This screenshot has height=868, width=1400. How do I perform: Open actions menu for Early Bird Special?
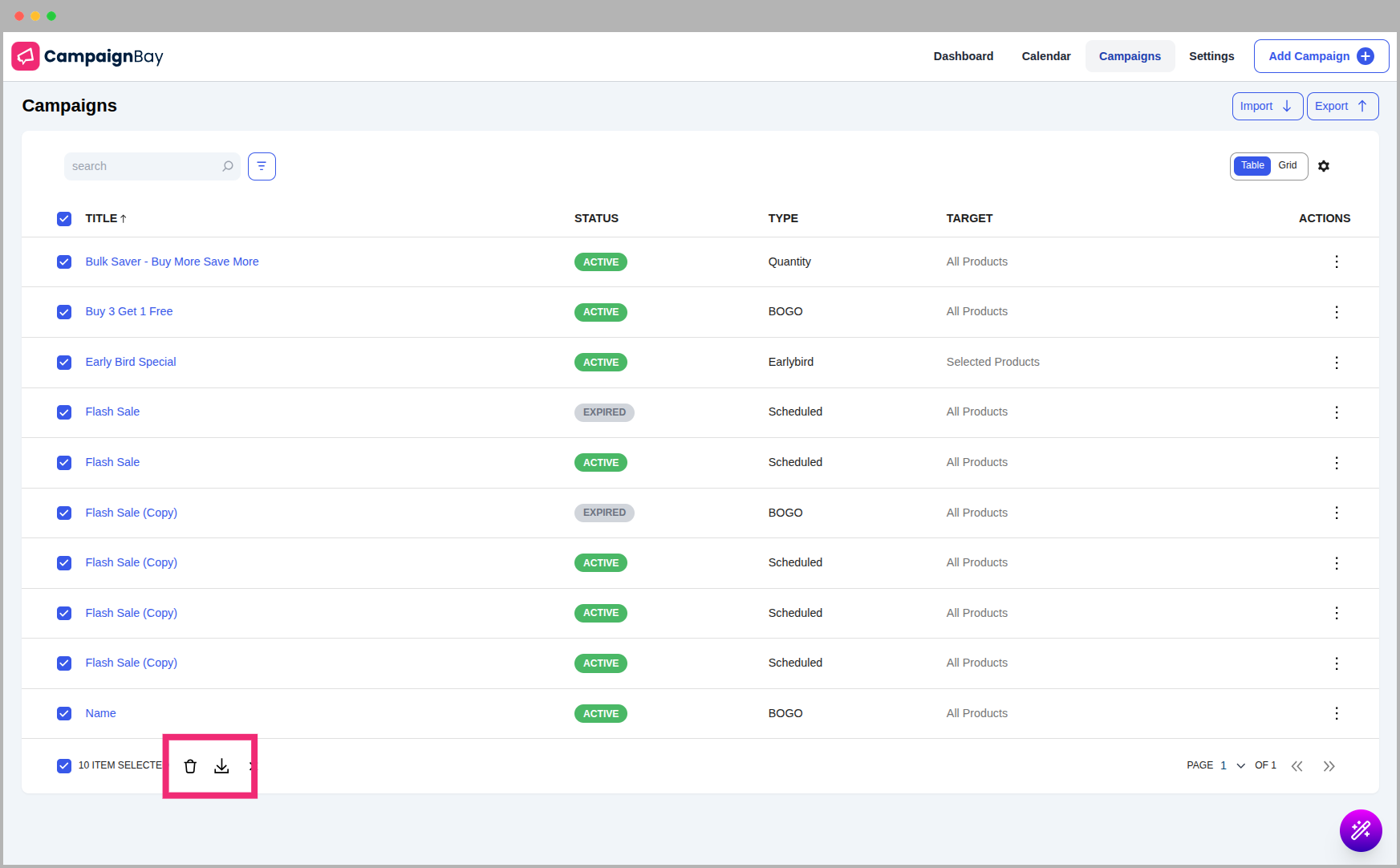coord(1337,363)
